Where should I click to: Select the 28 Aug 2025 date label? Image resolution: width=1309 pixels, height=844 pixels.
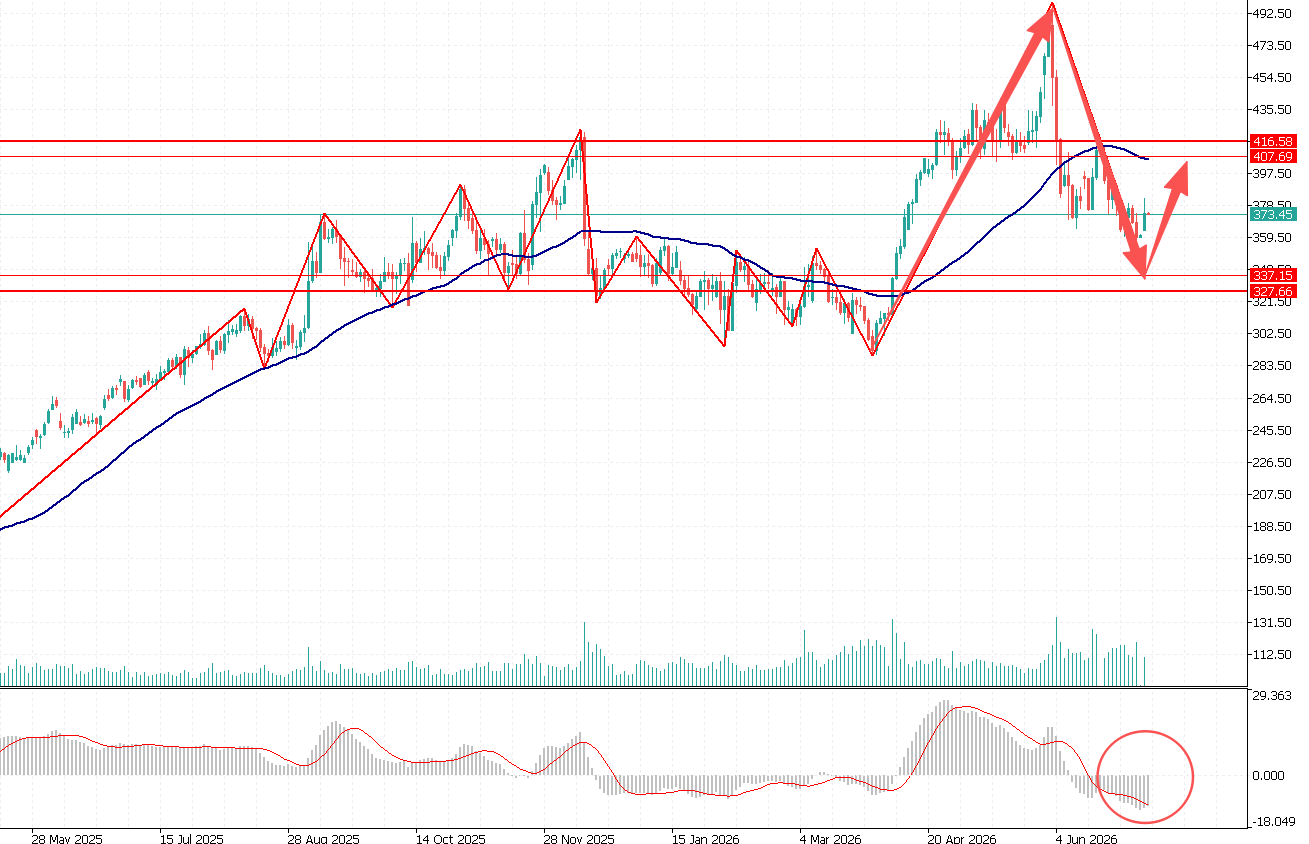(324, 839)
